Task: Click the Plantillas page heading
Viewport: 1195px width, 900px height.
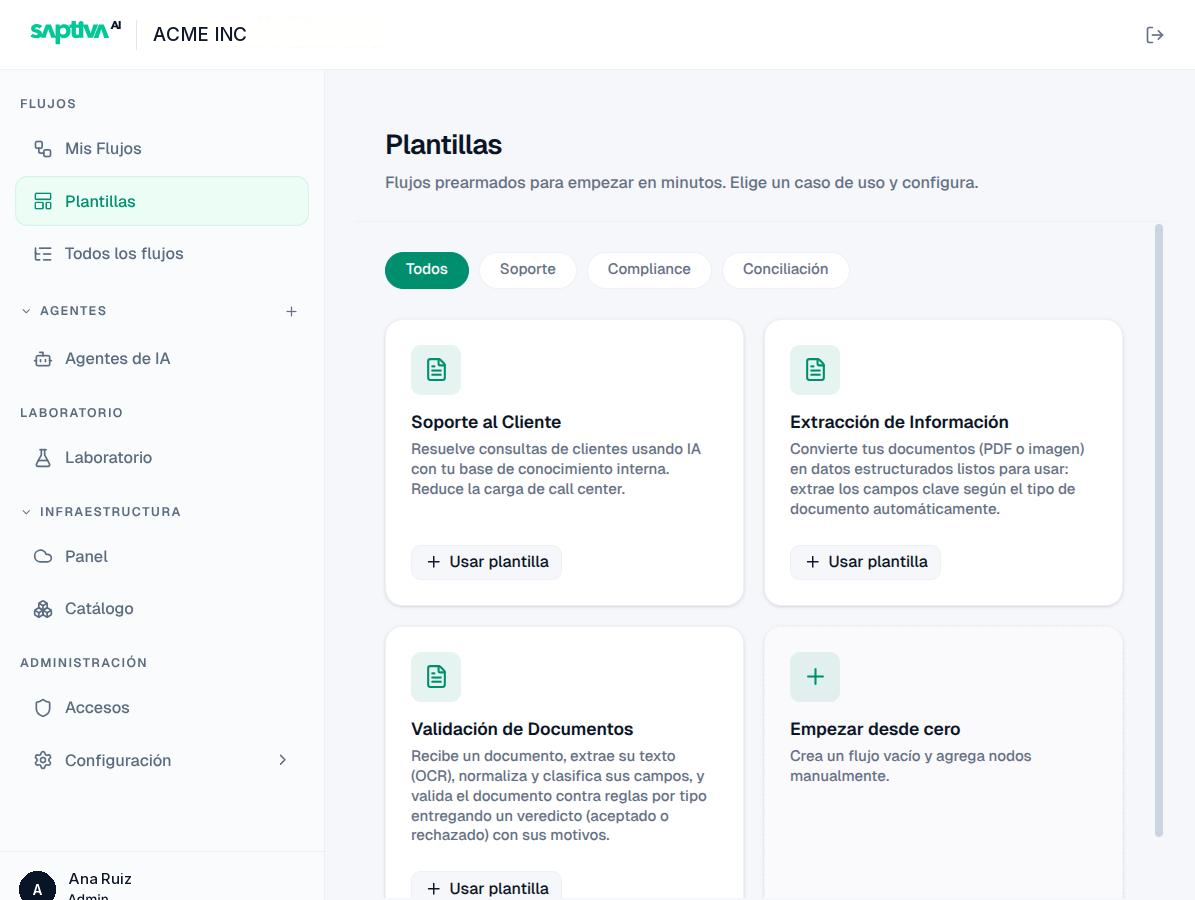Action: pos(444,145)
